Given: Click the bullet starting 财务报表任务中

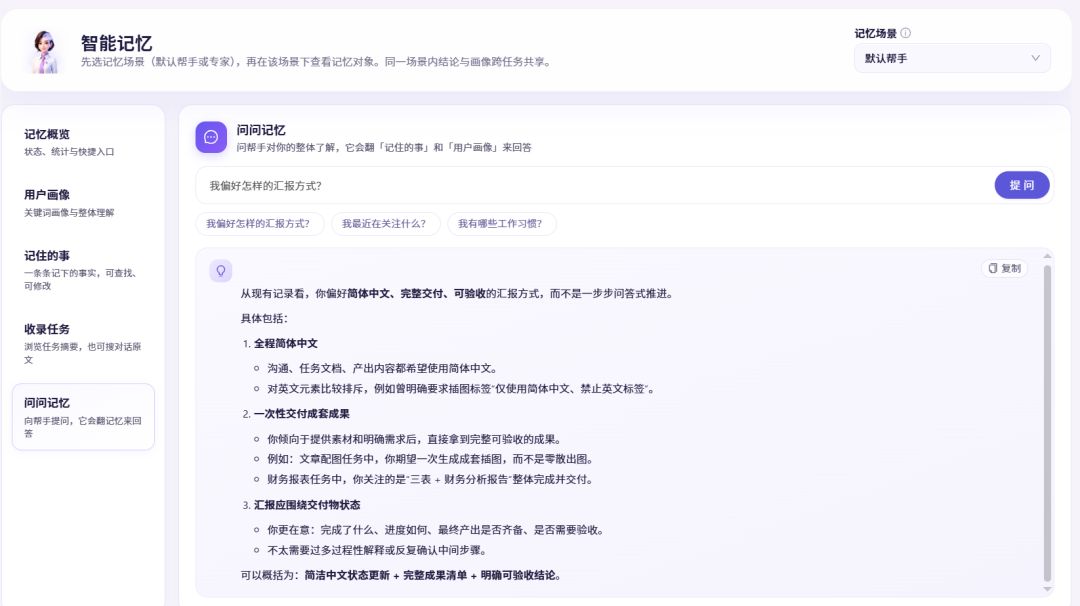Looking at the screenshot, I should point(430,479).
